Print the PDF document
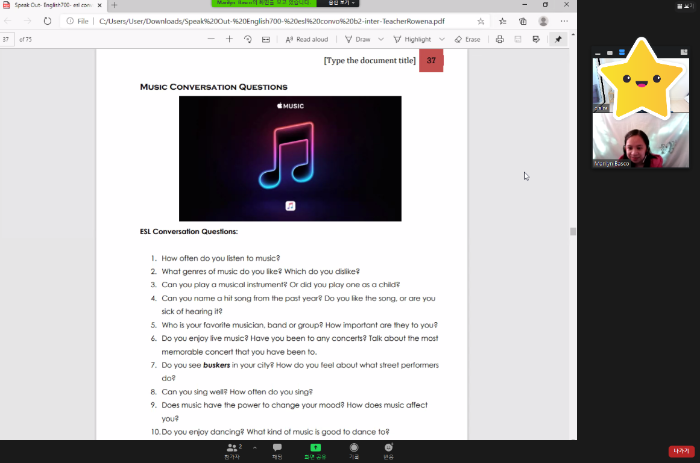The height and width of the screenshot is (463, 700). [500, 39]
